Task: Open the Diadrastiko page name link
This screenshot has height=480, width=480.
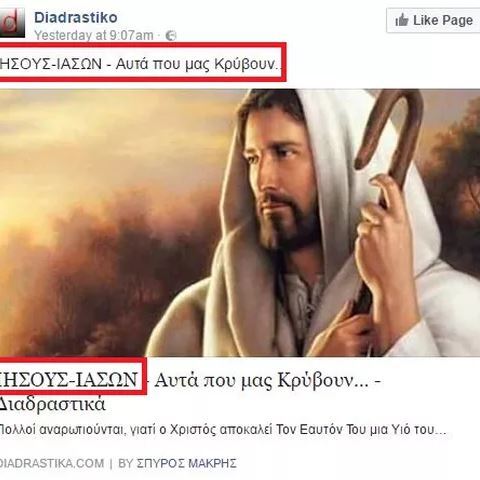Action: pos(76,18)
